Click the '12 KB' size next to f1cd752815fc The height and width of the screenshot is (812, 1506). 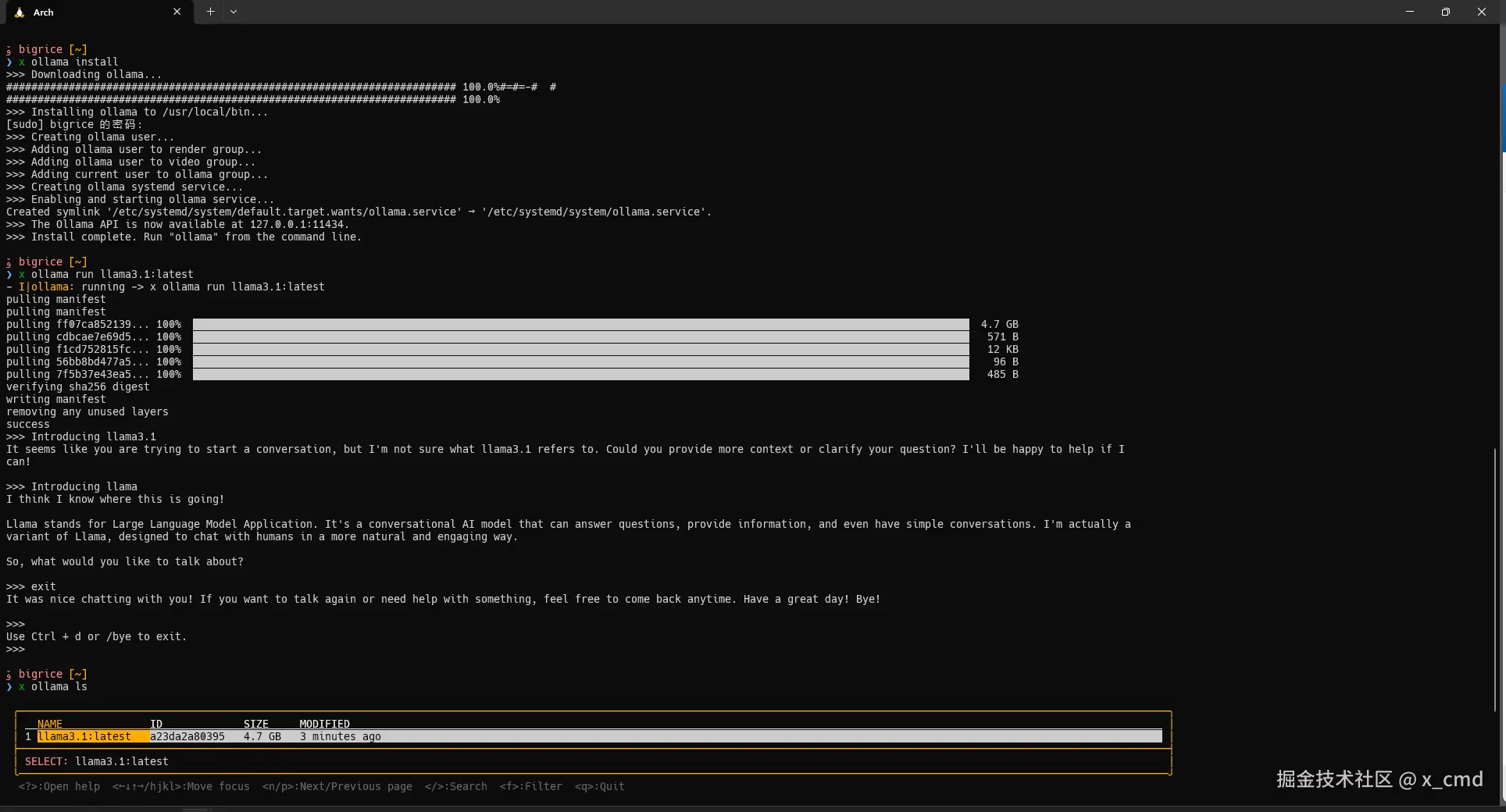pyautogui.click(x=1003, y=349)
